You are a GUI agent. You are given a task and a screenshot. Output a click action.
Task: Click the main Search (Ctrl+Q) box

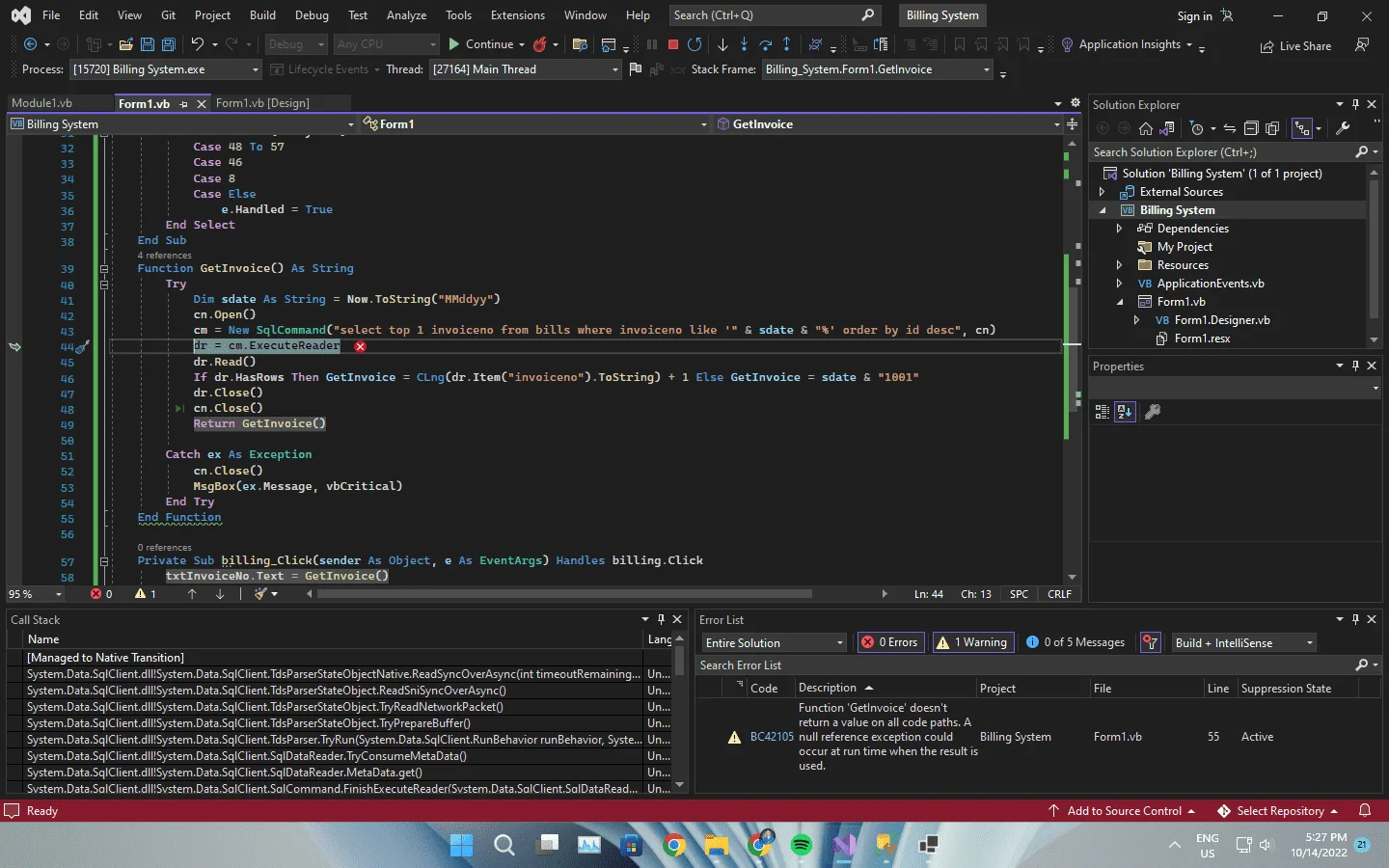point(774,15)
